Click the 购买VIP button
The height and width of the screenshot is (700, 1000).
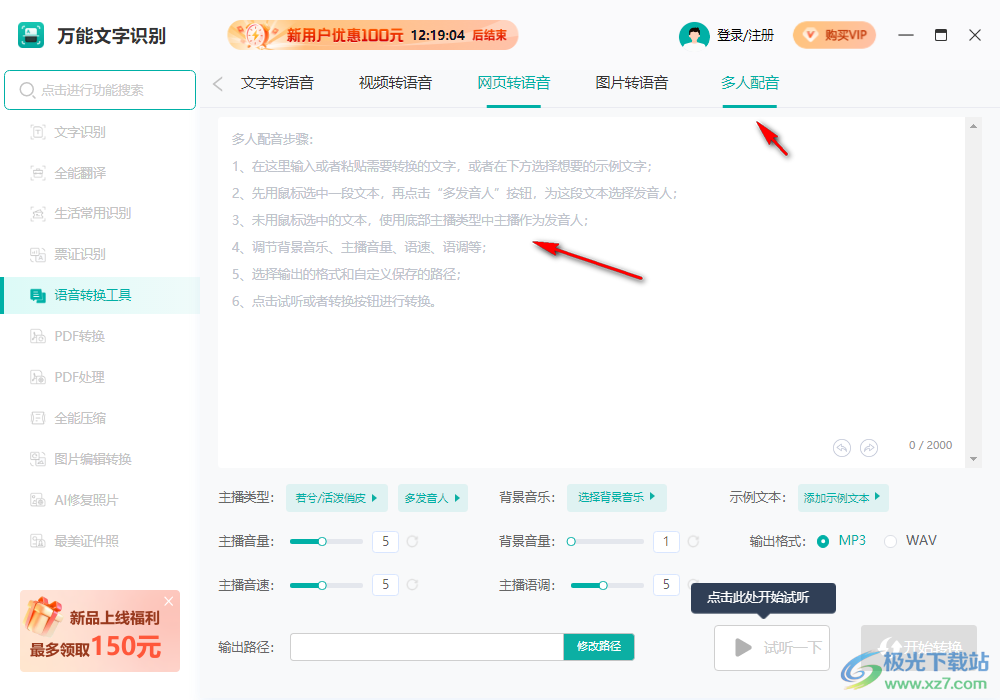tap(834, 35)
